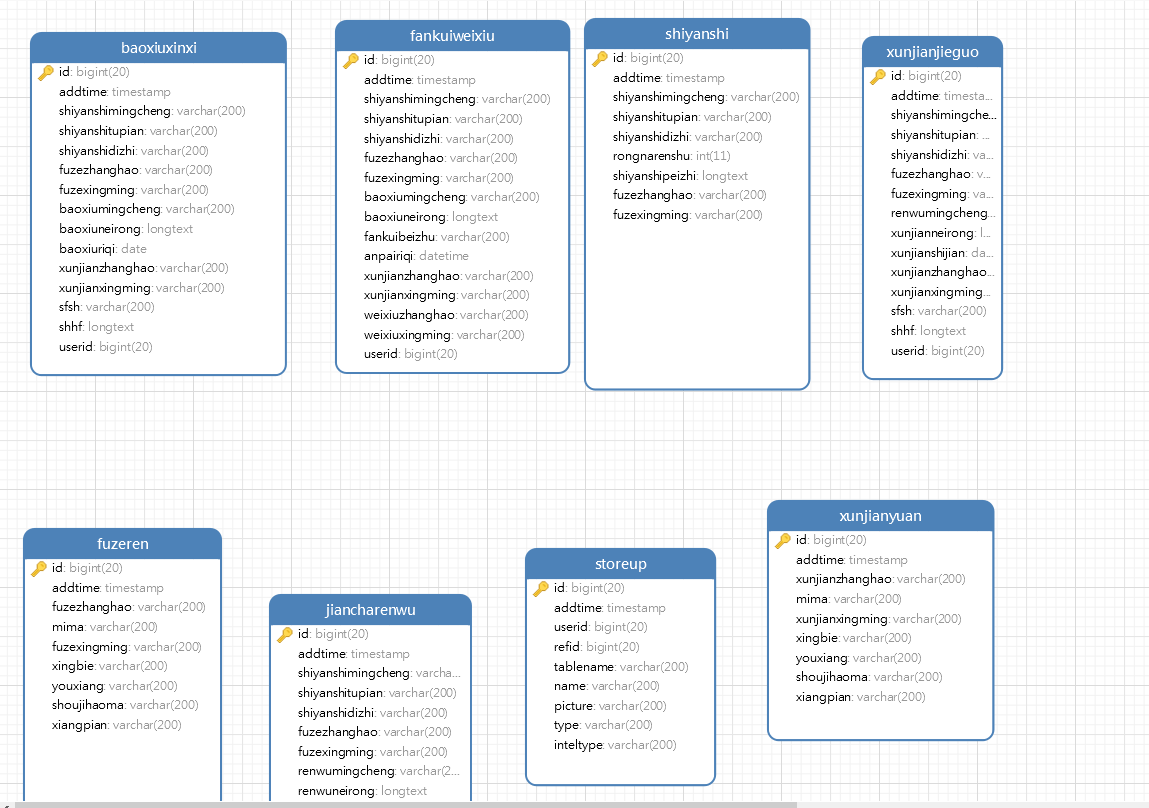Select userid field in baoxiuxinxi table
Screen dimensions: 1149x808
click(x=106, y=346)
